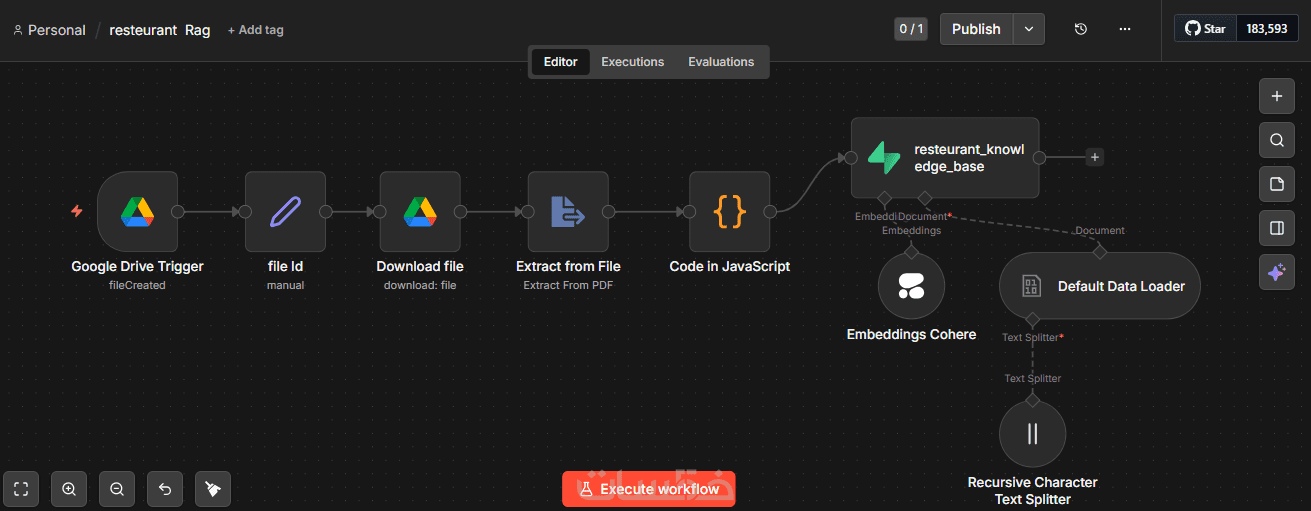Viewport: 1311px width, 511px height.
Task: Click the red trigger lightning bolt
Action: 77,211
